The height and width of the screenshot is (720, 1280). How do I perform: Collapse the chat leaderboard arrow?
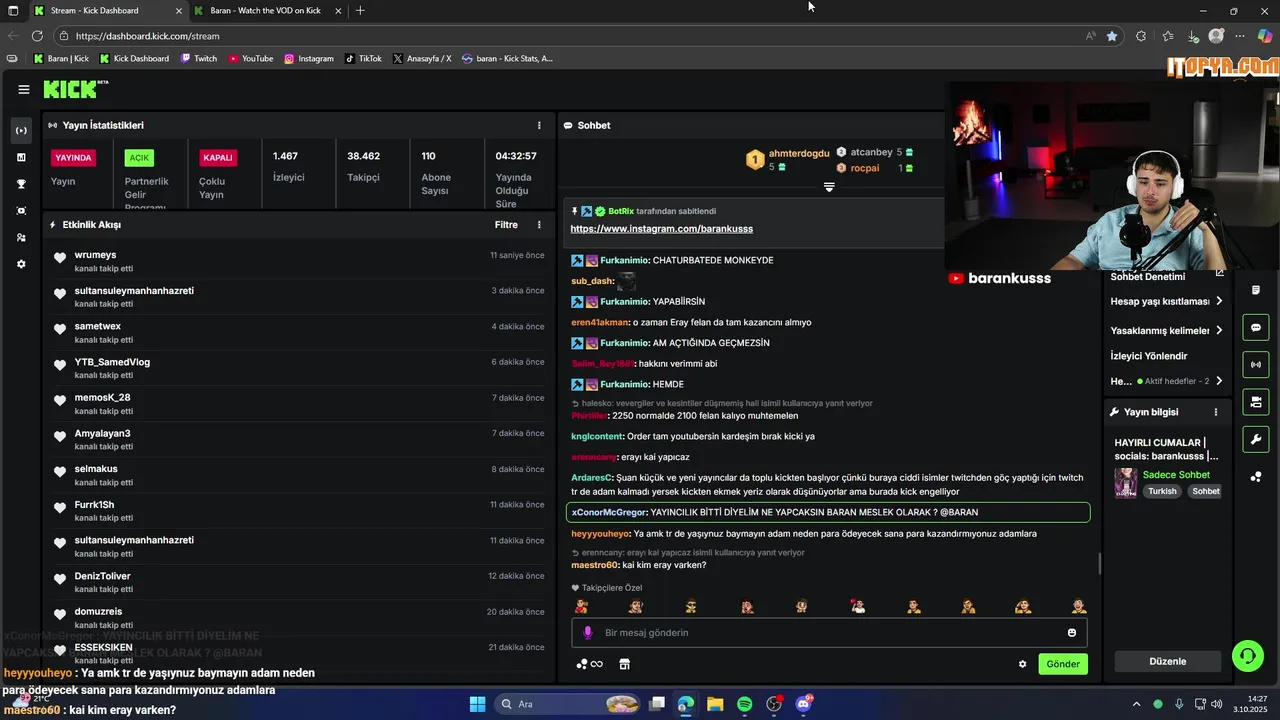click(x=829, y=187)
